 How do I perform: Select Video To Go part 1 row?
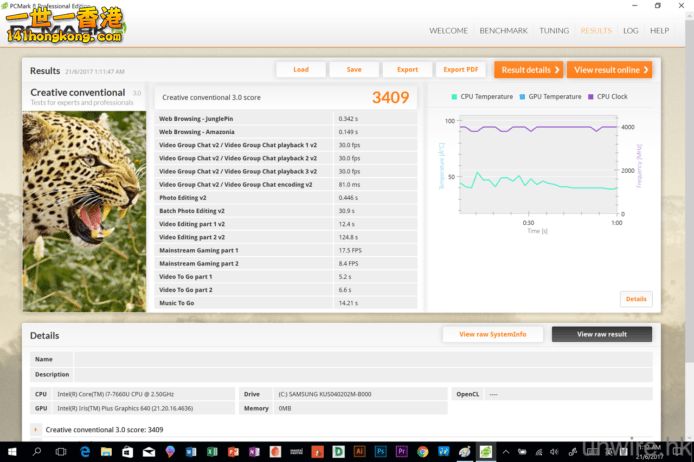[x=286, y=277]
